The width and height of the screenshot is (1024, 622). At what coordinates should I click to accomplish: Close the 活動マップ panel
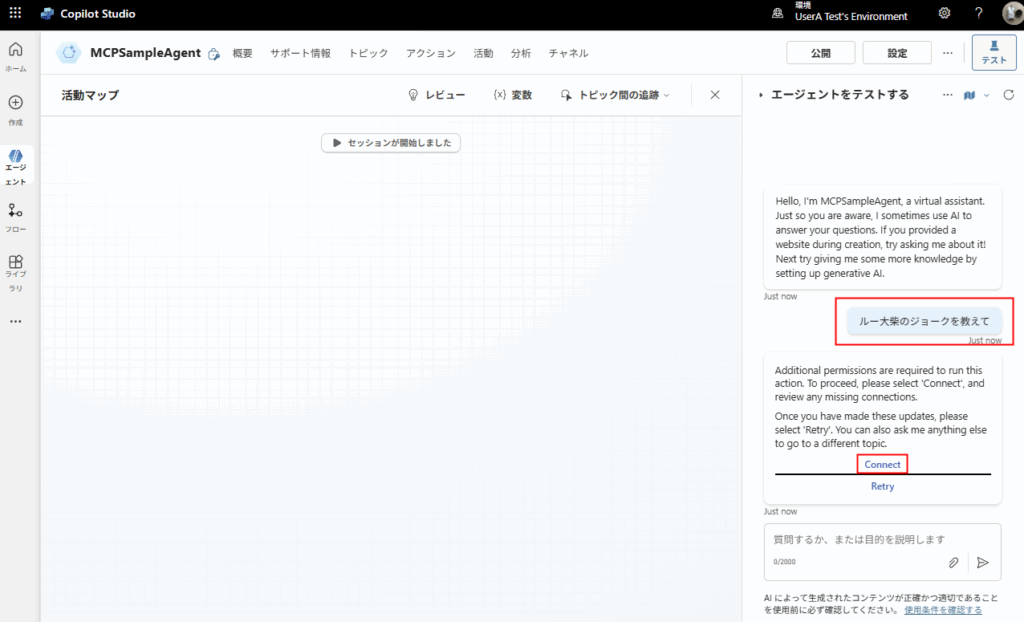click(715, 95)
